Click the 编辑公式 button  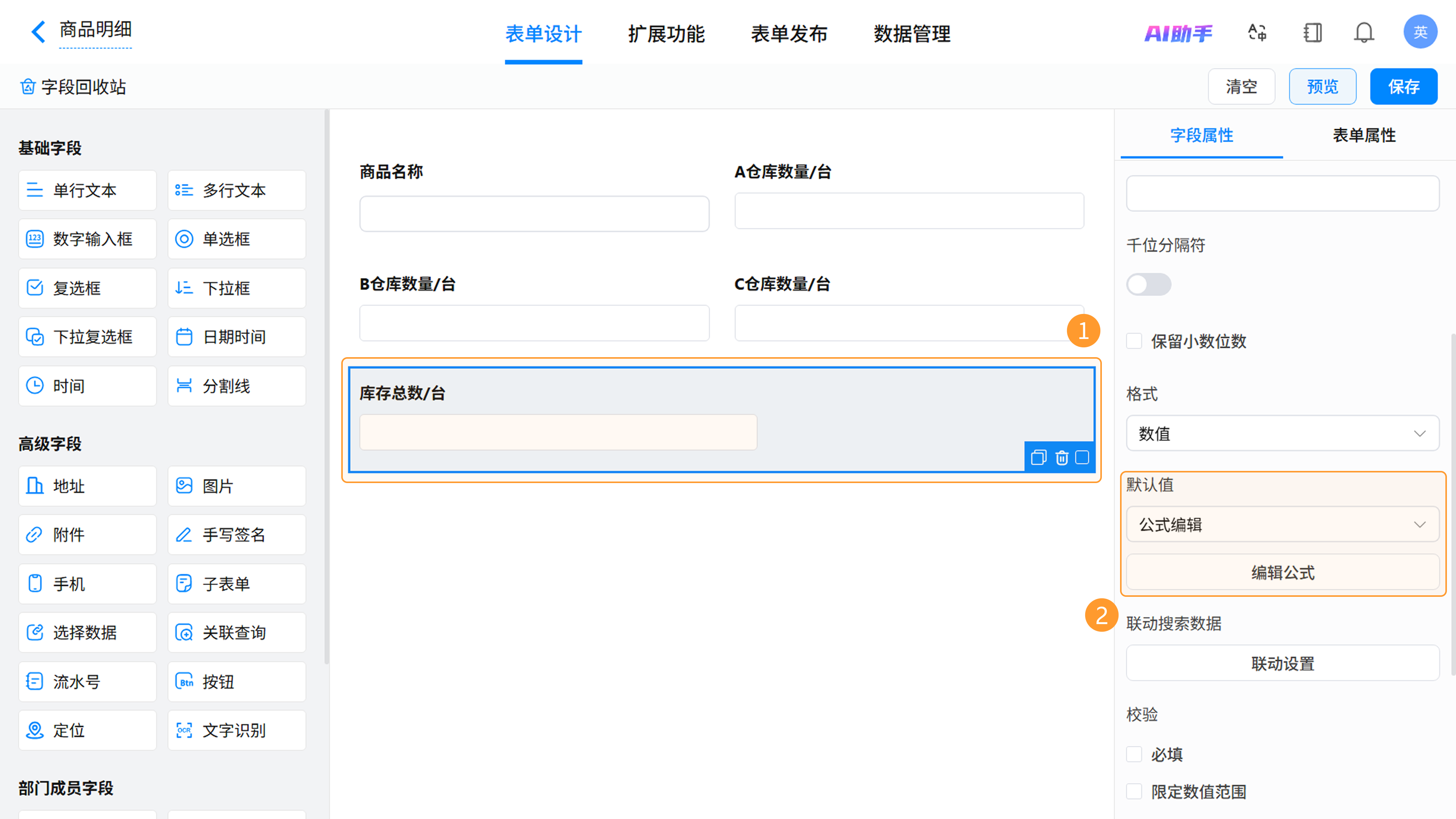point(1282,573)
